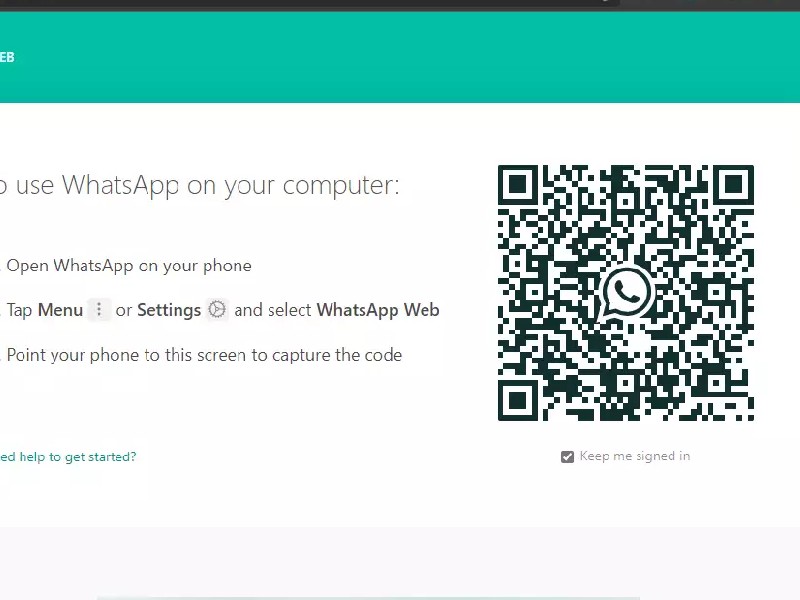800x600 pixels.
Task: Select the "Open WhatsApp on your phone" step
Action: (129, 266)
